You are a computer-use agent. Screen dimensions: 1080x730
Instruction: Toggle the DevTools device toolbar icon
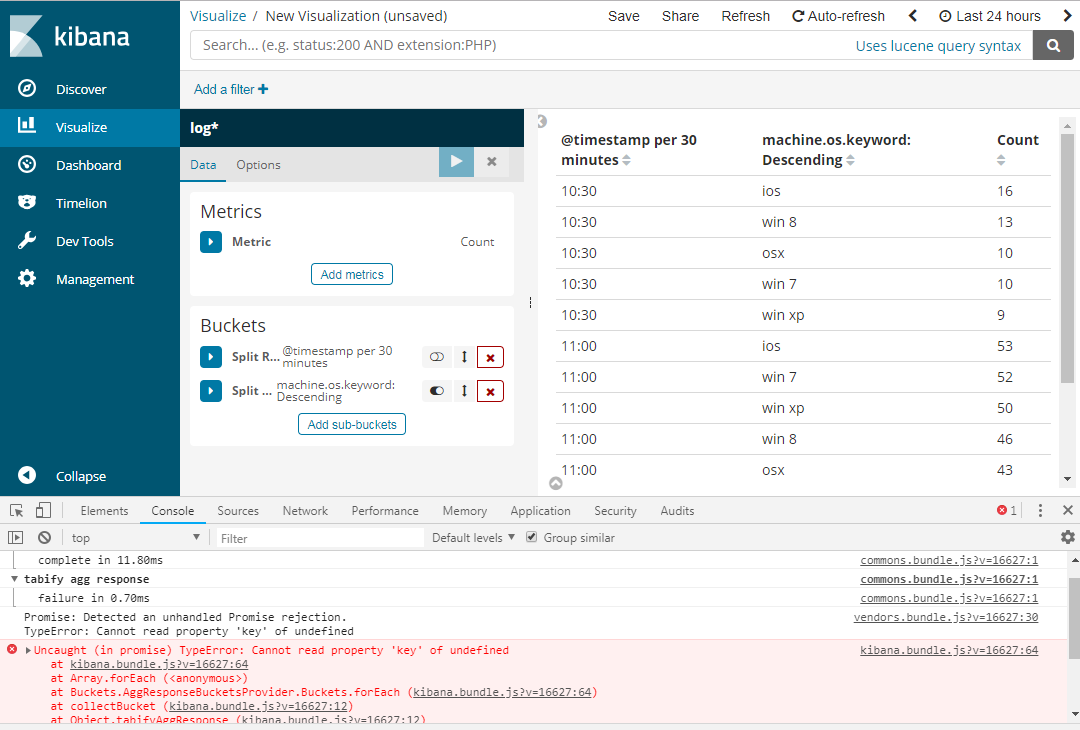(x=43, y=510)
